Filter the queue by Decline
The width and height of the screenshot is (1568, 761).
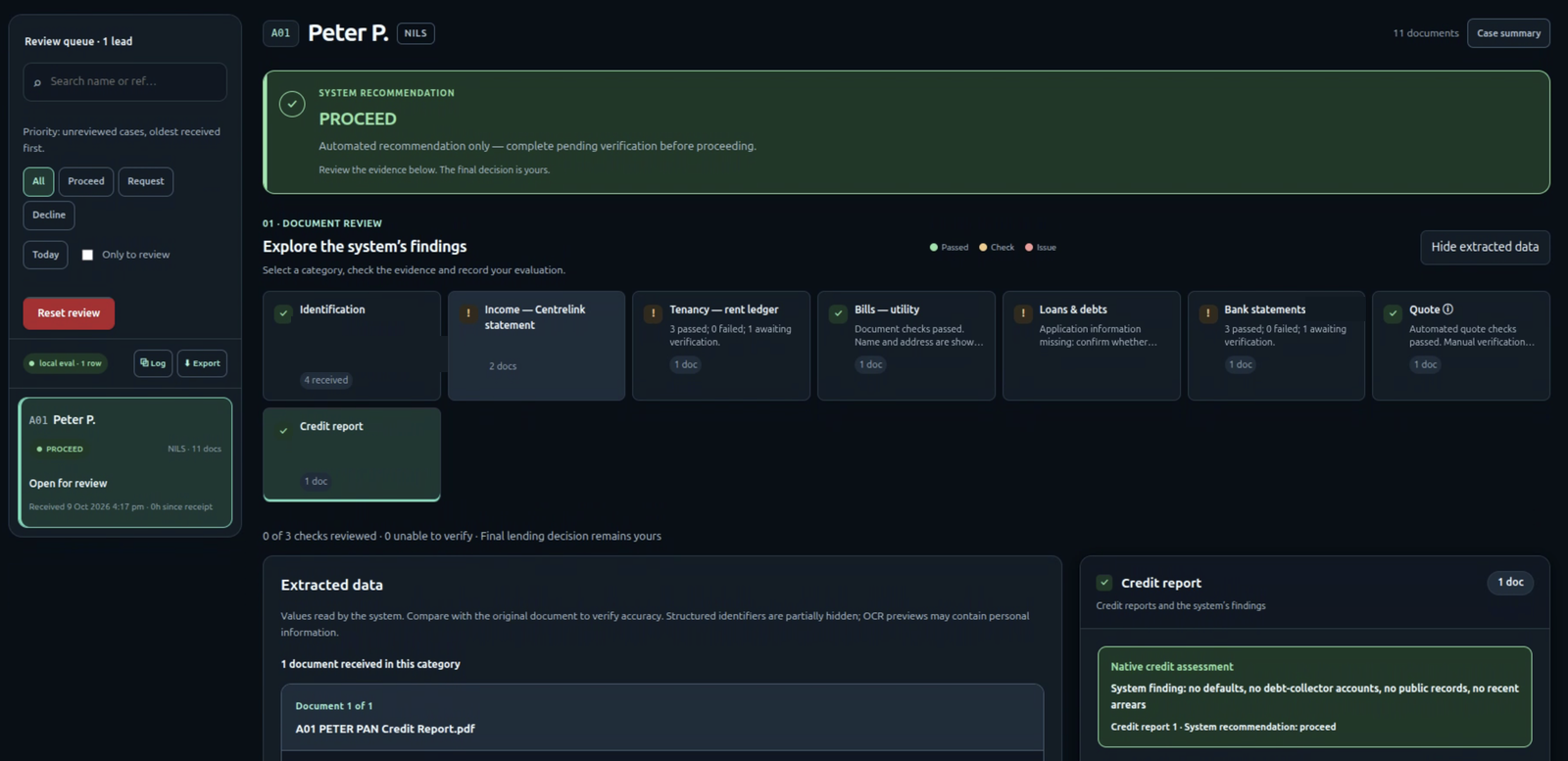49,215
